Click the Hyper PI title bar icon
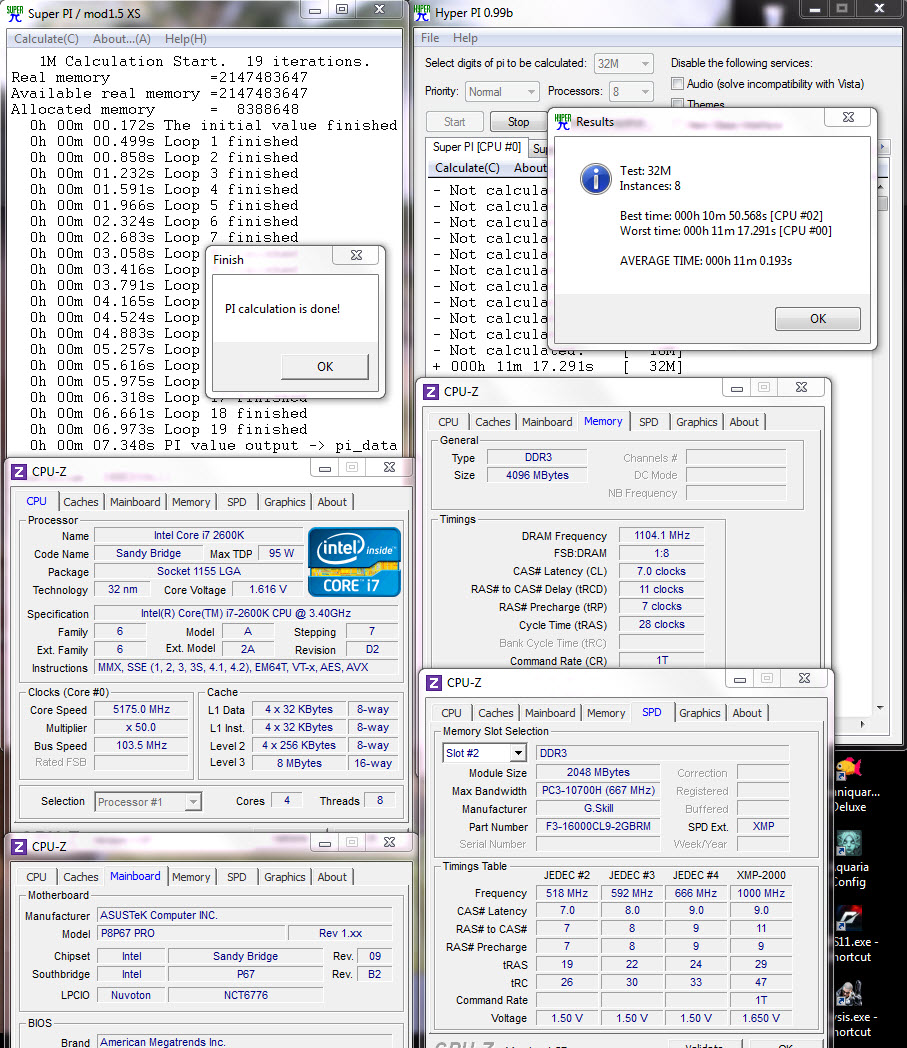 pos(422,13)
